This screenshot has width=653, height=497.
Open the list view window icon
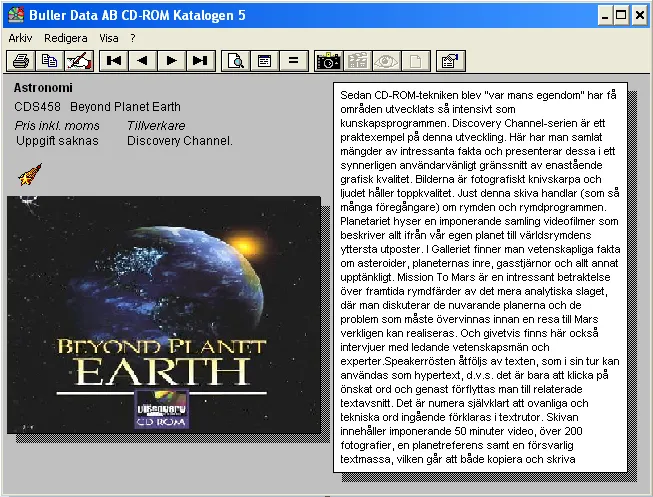(264, 61)
